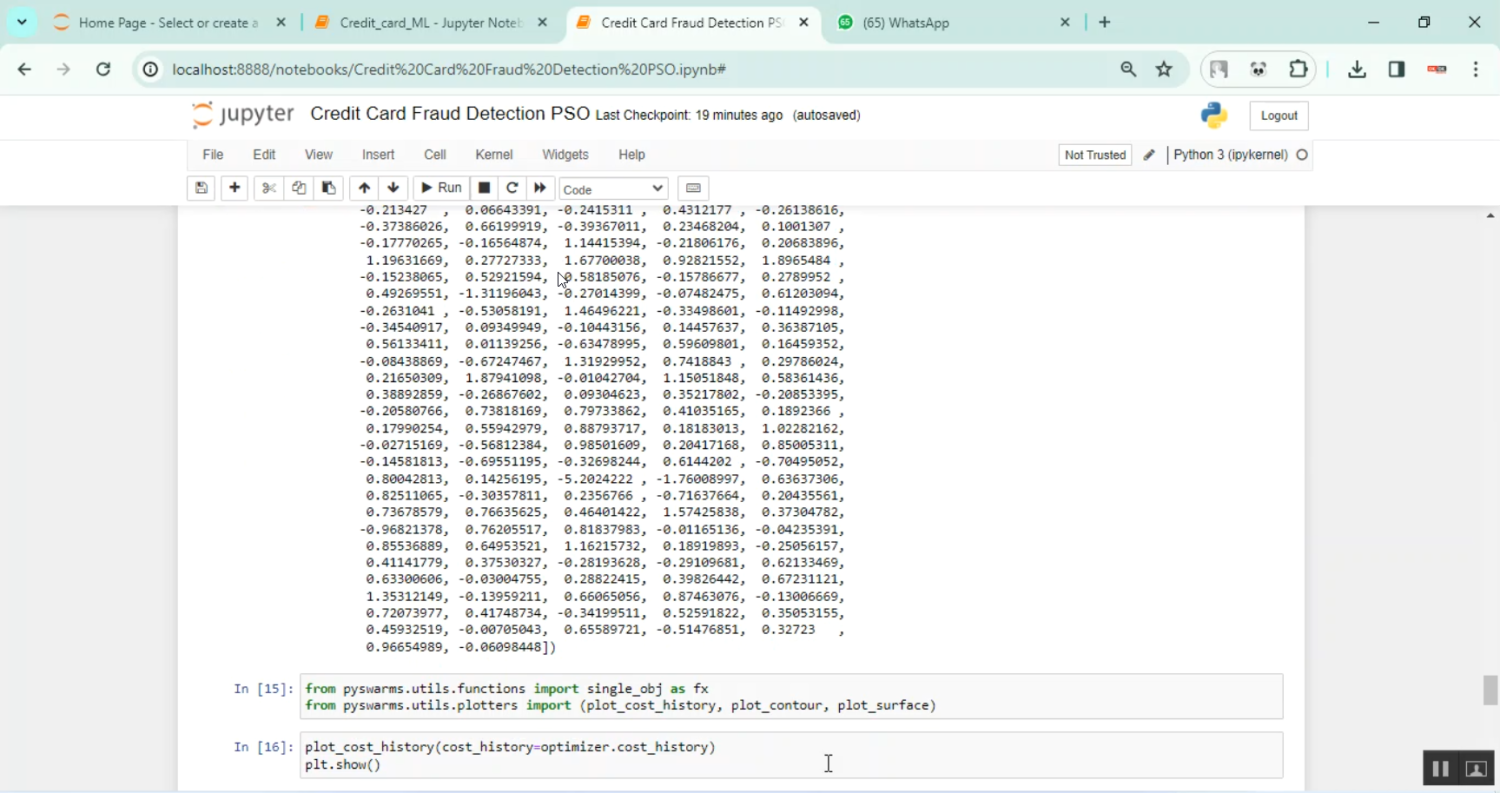The width and height of the screenshot is (1500, 793).
Task: Open the command palette keyboard icon
Action: (x=693, y=188)
